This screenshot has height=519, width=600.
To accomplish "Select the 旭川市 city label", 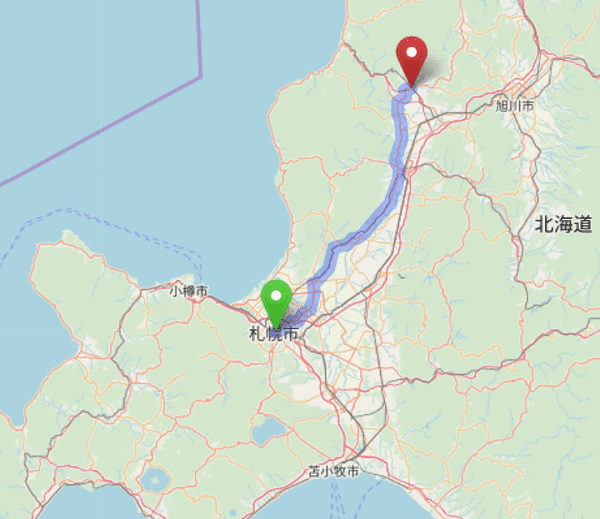I will click(514, 106).
